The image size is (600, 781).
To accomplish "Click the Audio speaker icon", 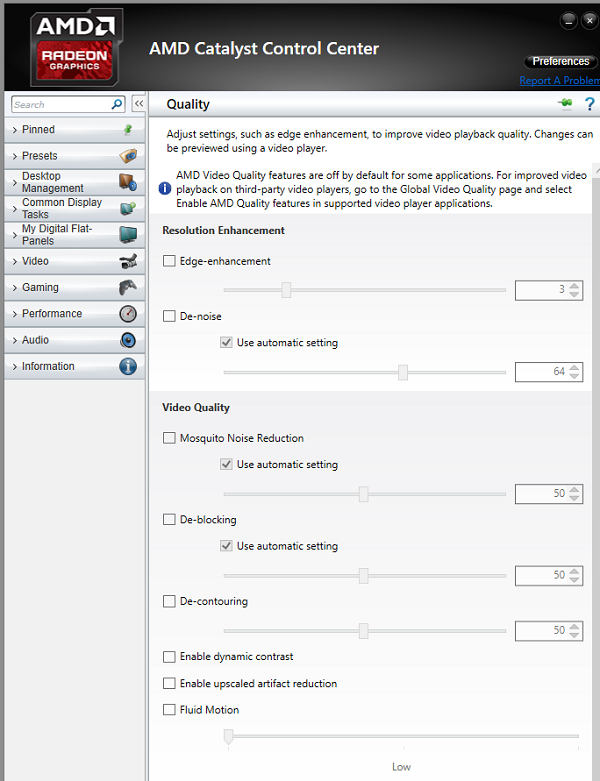I will click(x=128, y=340).
